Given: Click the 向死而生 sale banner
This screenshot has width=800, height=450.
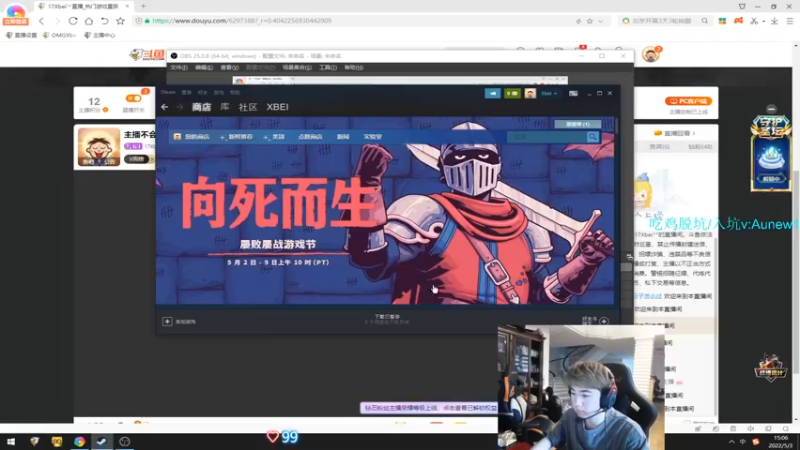Looking at the screenshot, I should (x=385, y=210).
